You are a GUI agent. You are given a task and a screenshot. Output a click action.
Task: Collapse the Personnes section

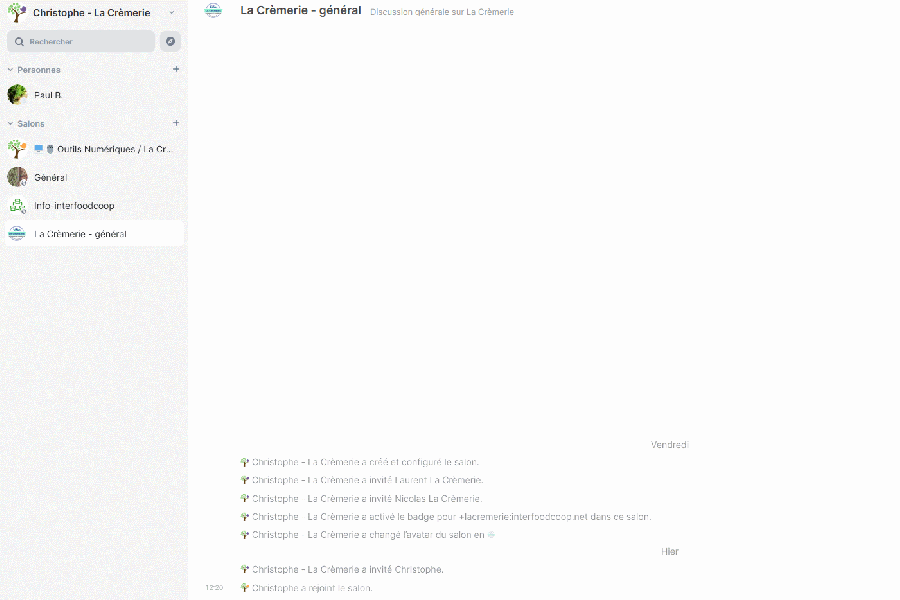[x=8, y=70]
